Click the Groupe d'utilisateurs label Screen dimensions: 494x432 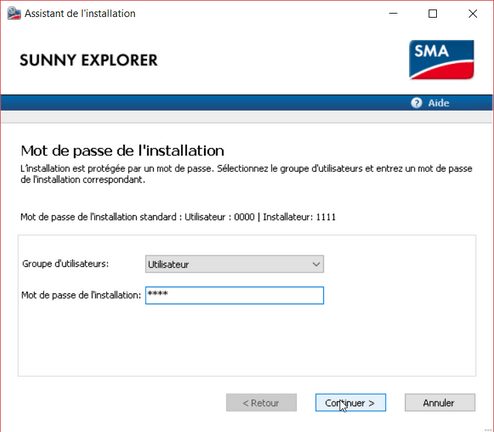point(65,264)
